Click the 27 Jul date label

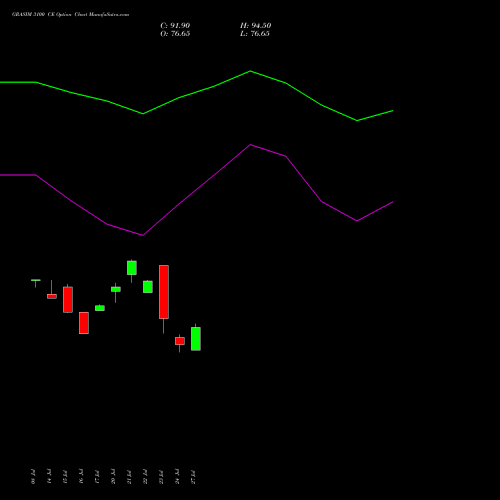pos(193,477)
